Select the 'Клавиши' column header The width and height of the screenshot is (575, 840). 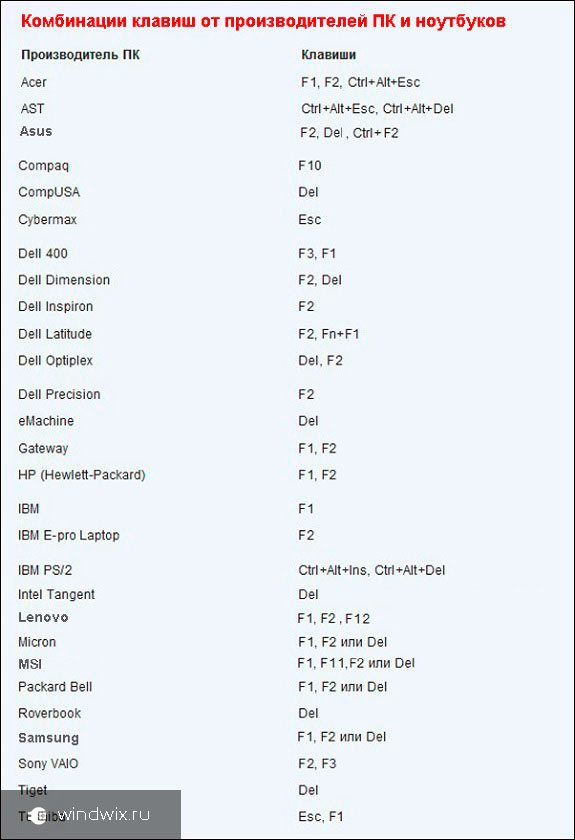pos(328,55)
